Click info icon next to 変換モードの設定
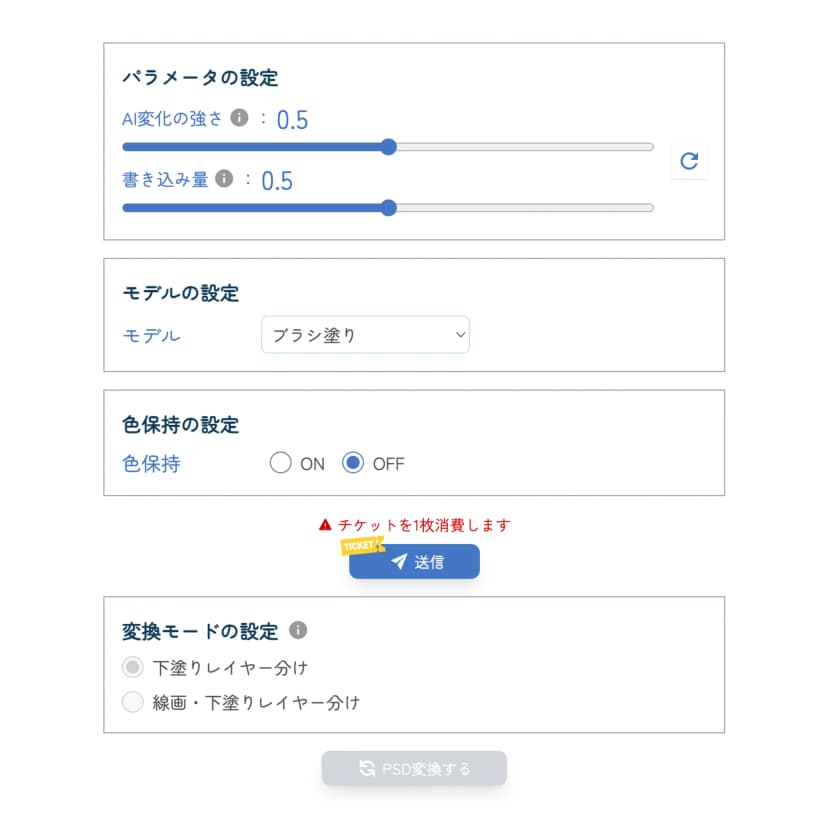The height and width of the screenshot is (828, 828). pyautogui.click(x=298, y=630)
